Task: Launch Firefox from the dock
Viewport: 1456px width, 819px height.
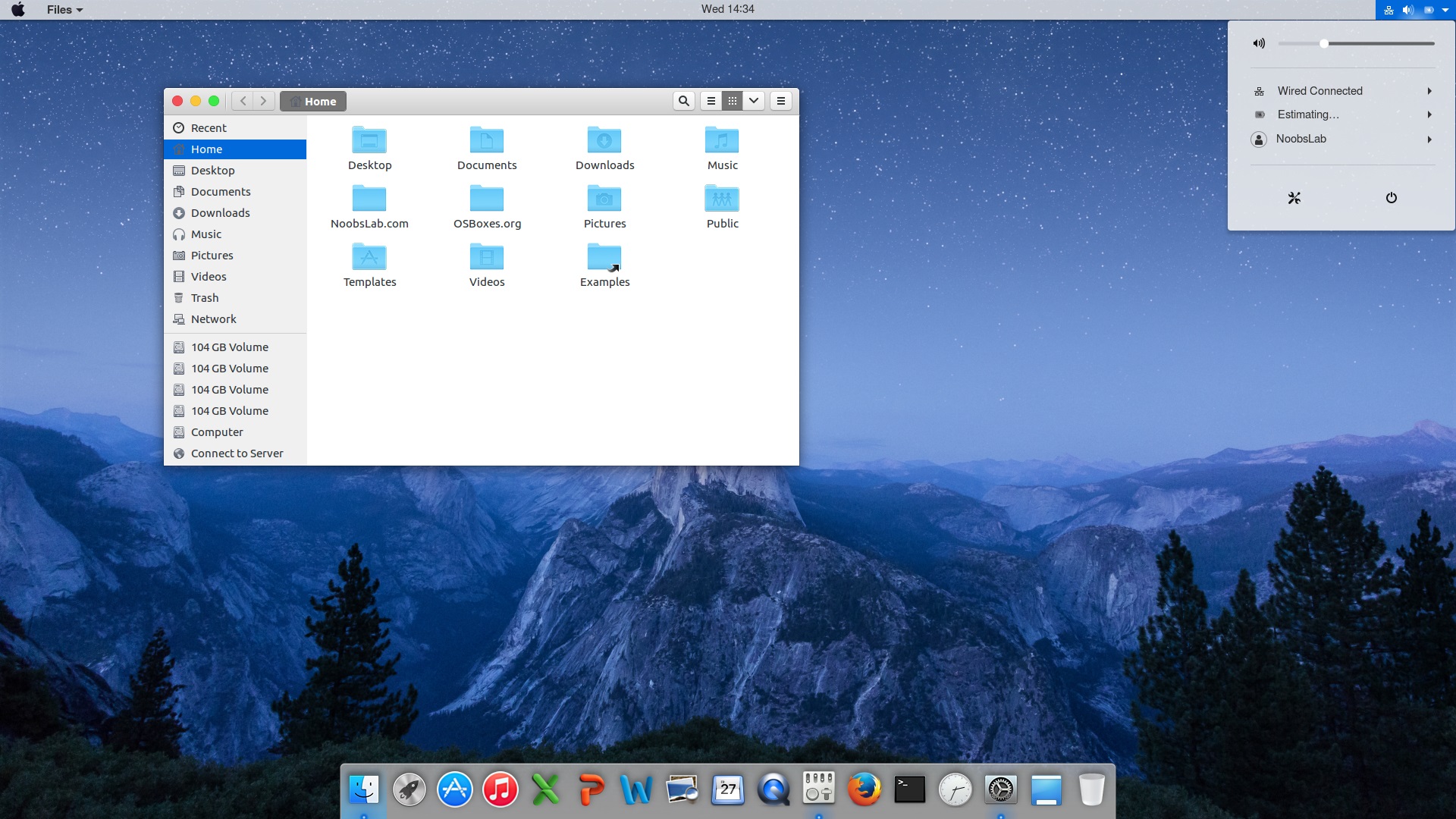Action: pyautogui.click(x=864, y=790)
